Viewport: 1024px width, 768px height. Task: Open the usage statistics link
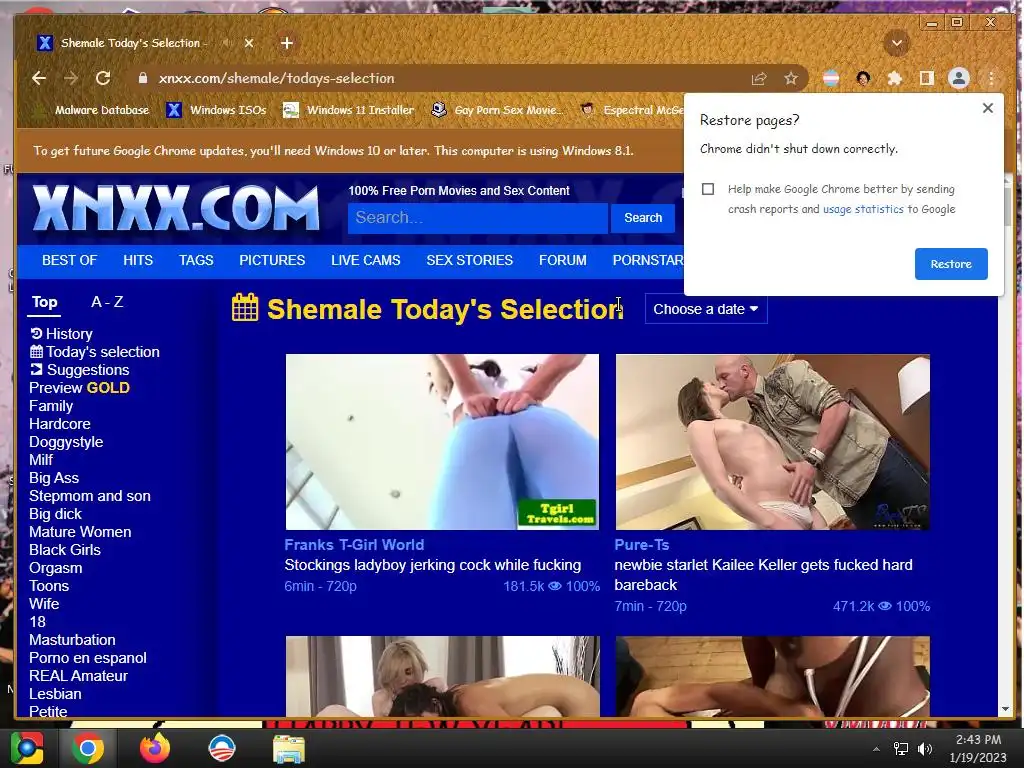pyautogui.click(x=863, y=209)
